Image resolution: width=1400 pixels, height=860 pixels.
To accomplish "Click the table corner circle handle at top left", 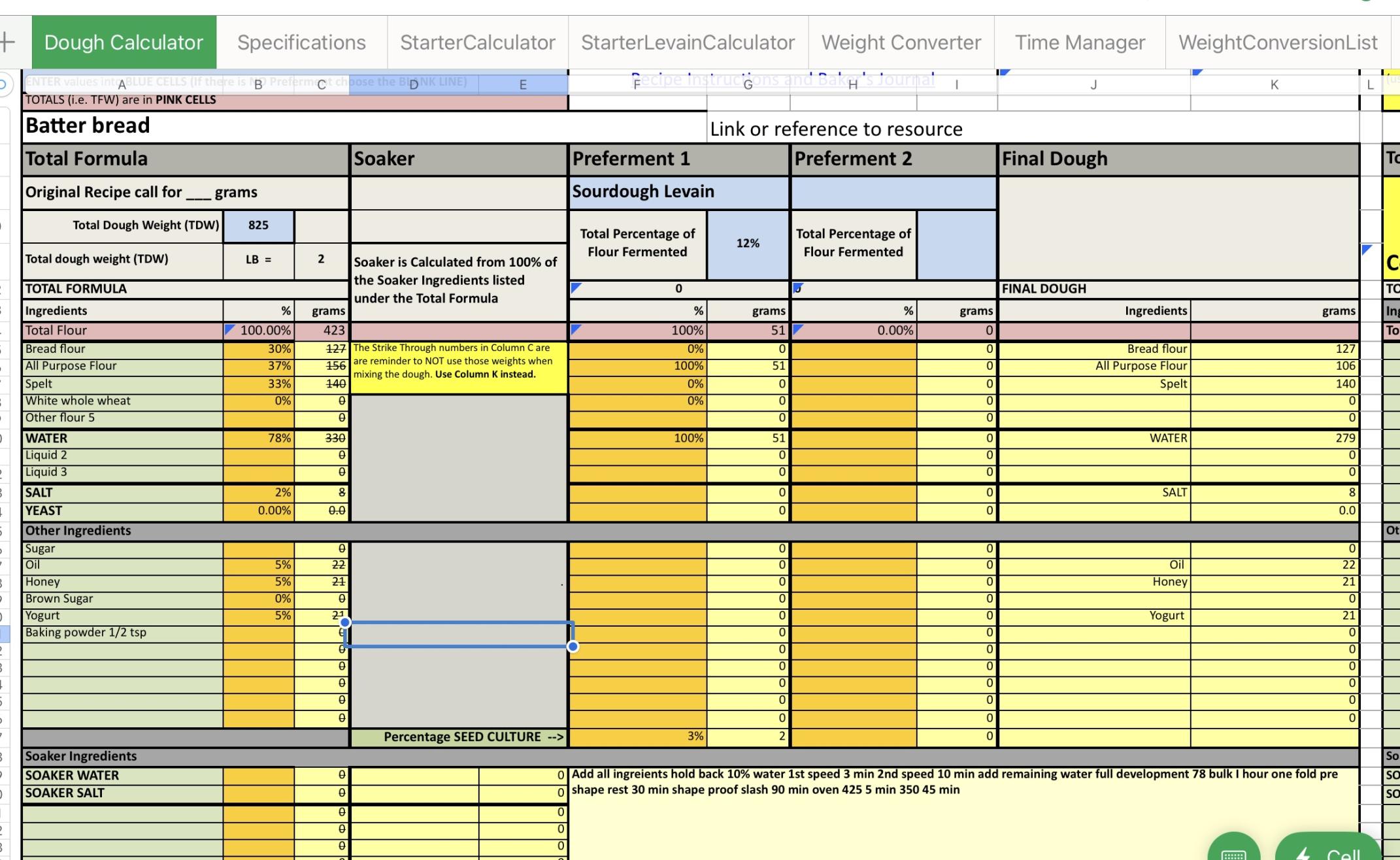I will pyautogui.click(x=3, y=84).
